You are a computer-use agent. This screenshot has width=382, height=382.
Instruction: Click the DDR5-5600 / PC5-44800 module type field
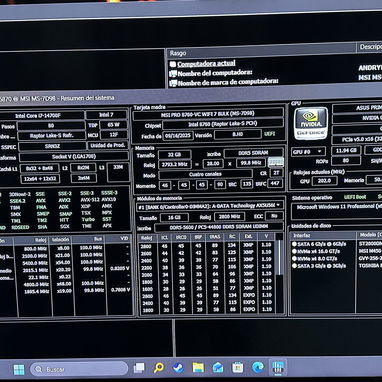click(x=219, y=227)
